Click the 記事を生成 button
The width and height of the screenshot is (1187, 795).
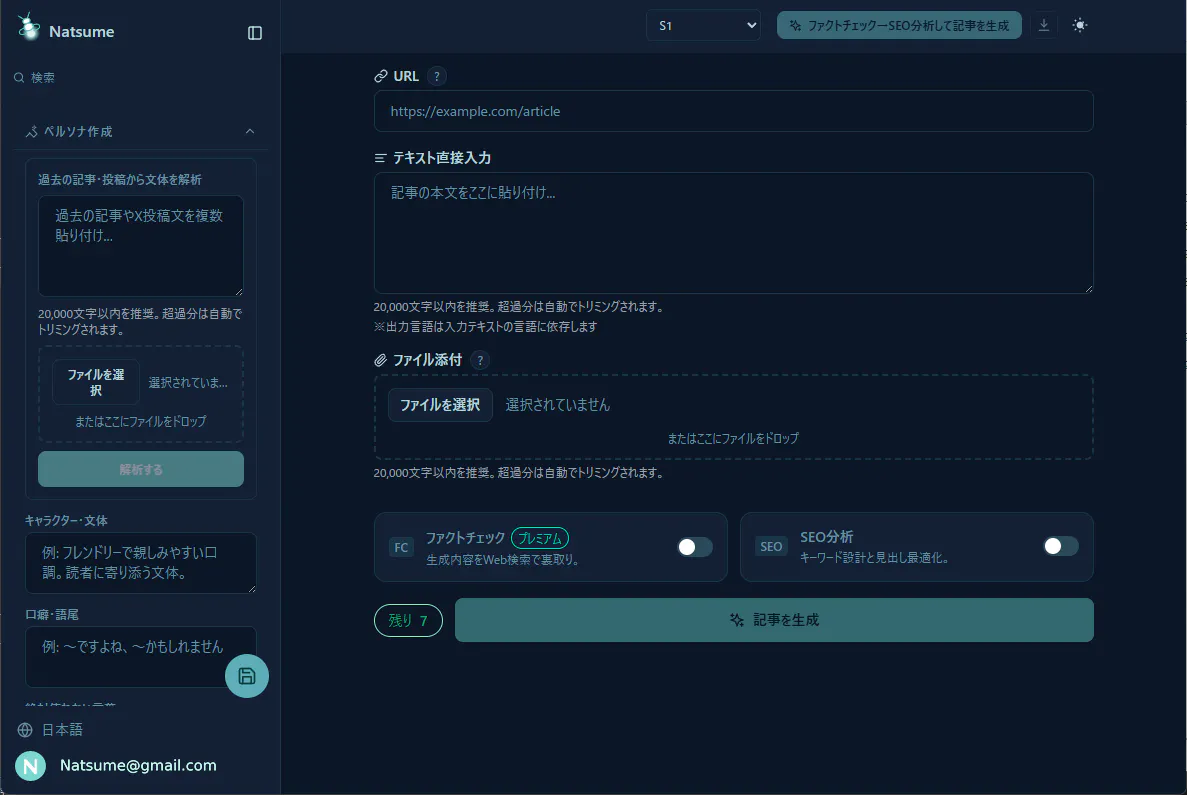(x=774, y=620)
